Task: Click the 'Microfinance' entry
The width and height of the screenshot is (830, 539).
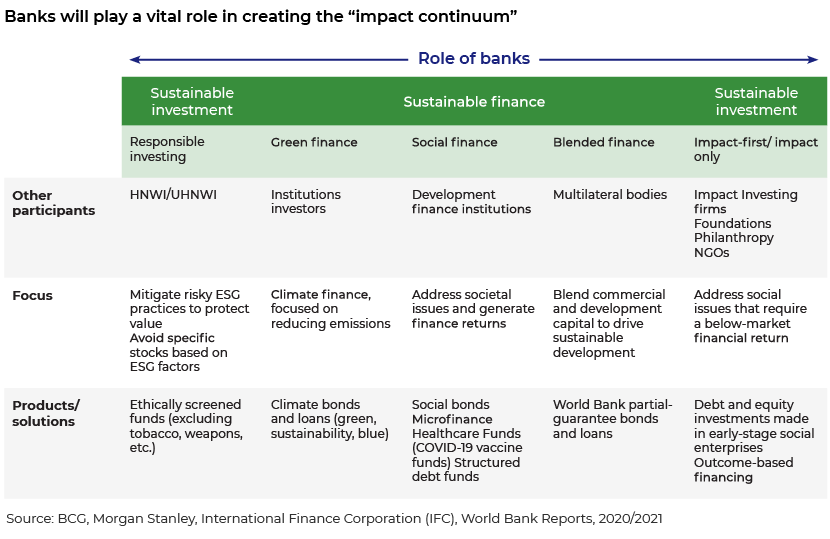Action: click(452, 419)
